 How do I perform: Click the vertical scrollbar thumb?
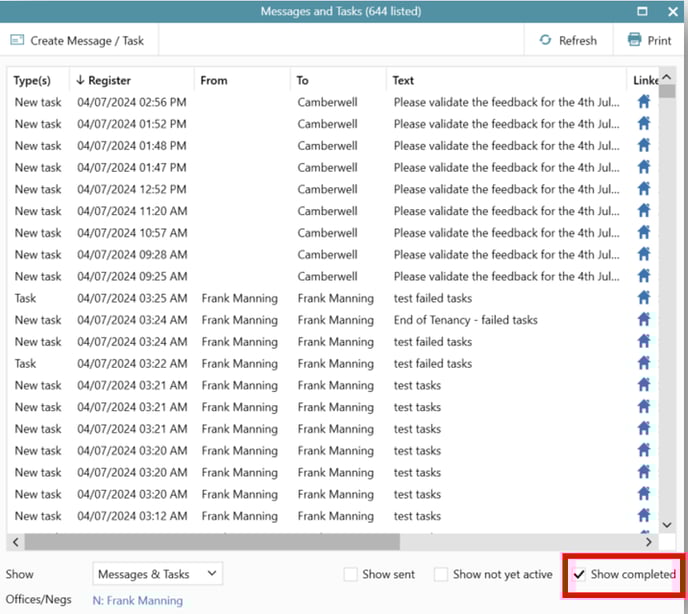(667, 92)
